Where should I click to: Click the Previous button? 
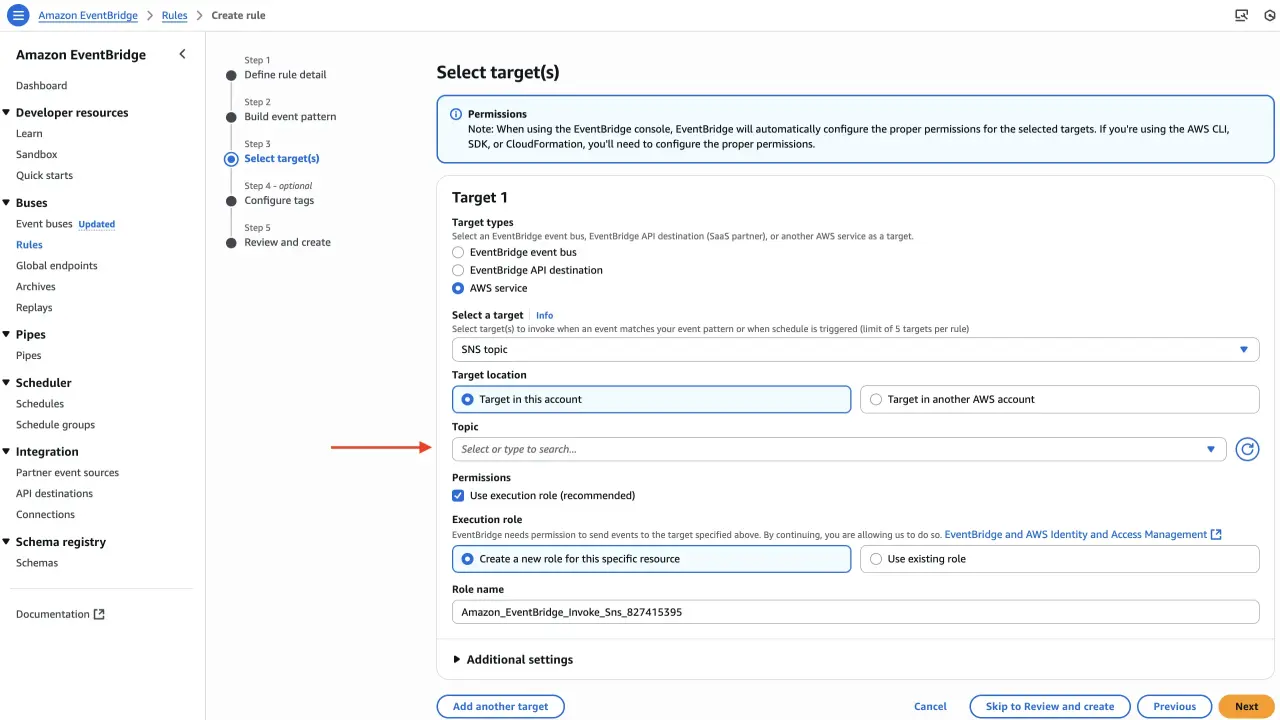point(1175,706)
